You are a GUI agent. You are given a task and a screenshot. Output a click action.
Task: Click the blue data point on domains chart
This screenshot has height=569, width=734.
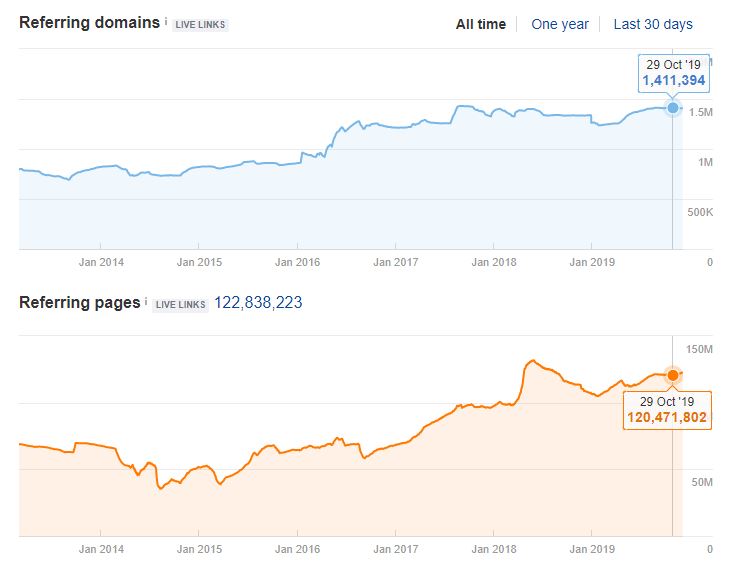click(x=673, y=108)
